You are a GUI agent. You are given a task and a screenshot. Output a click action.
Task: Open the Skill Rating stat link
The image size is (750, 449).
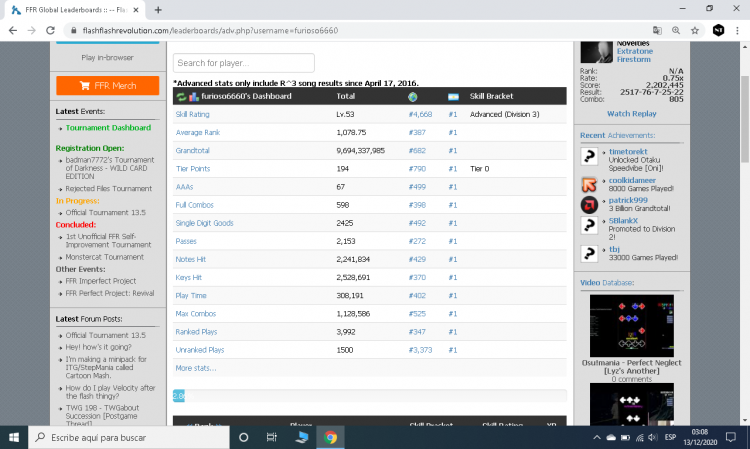(x=192, y=114)
